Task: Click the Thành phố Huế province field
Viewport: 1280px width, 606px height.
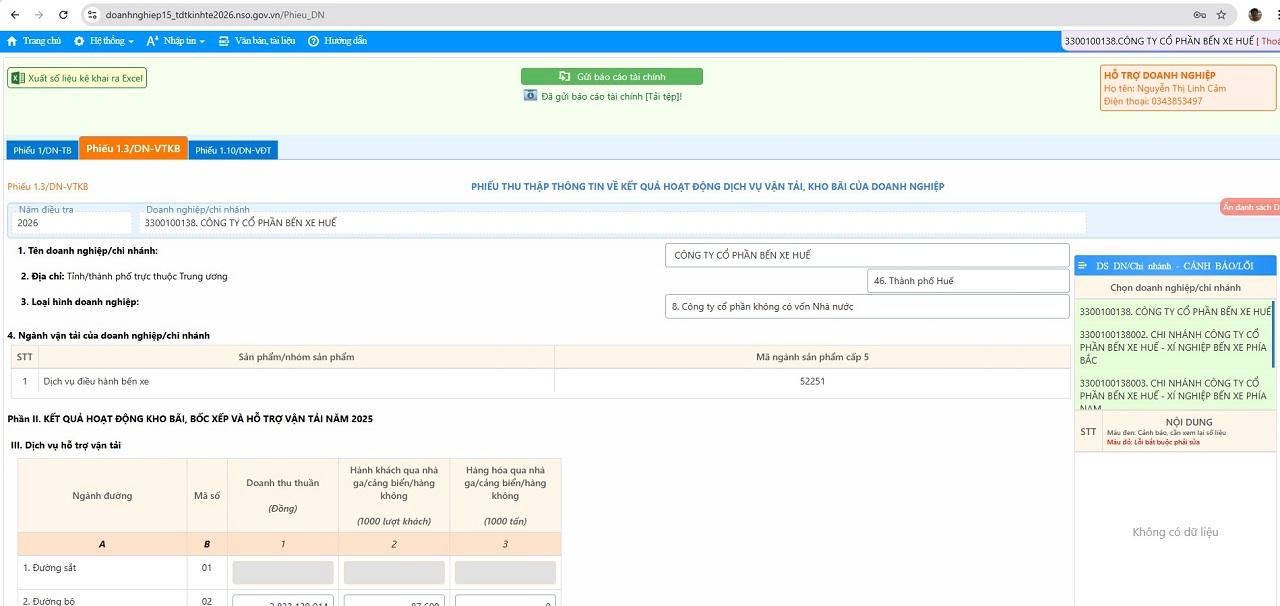Action: (x=967, y=281)
